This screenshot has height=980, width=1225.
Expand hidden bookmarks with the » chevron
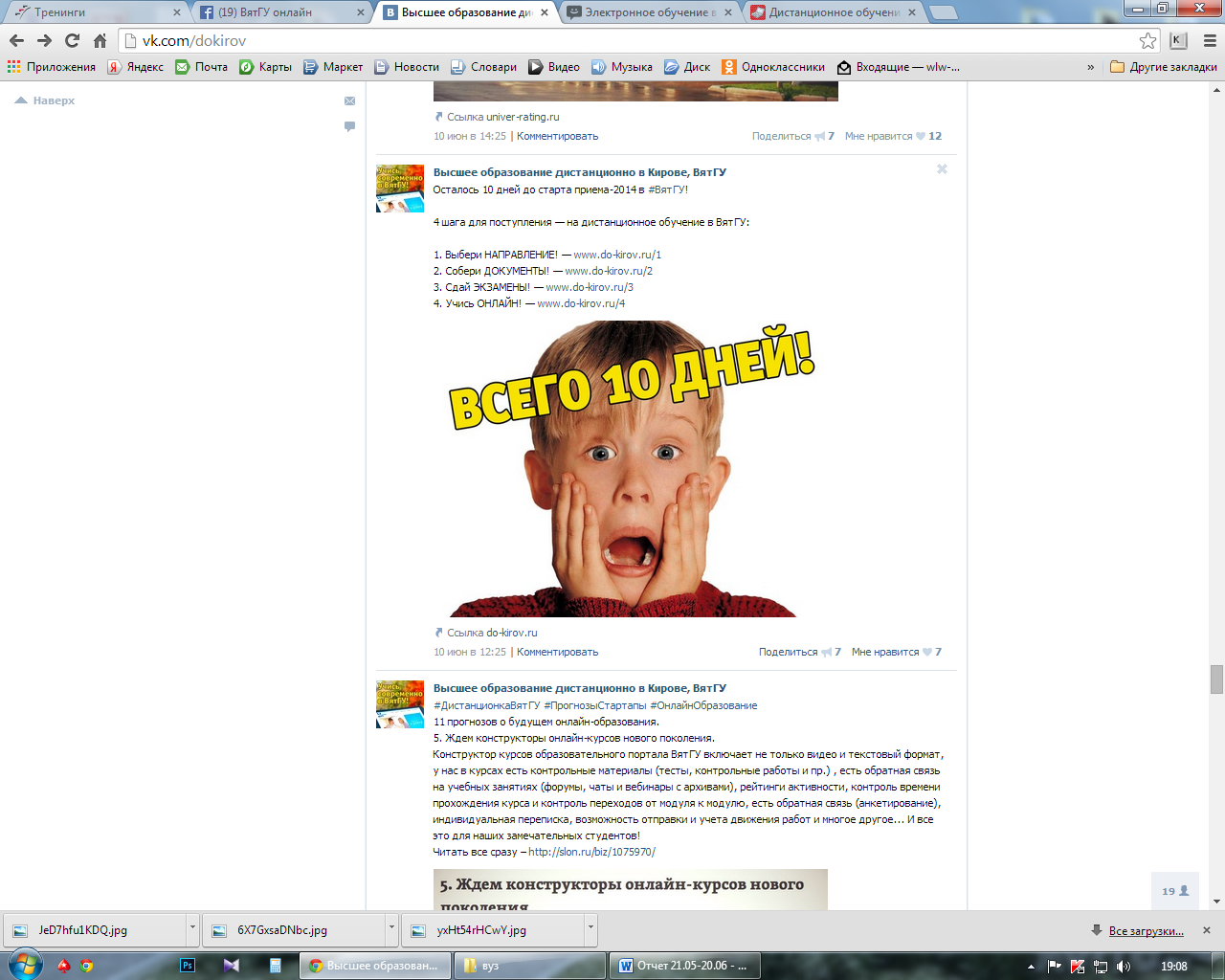tap(1090, 67)
